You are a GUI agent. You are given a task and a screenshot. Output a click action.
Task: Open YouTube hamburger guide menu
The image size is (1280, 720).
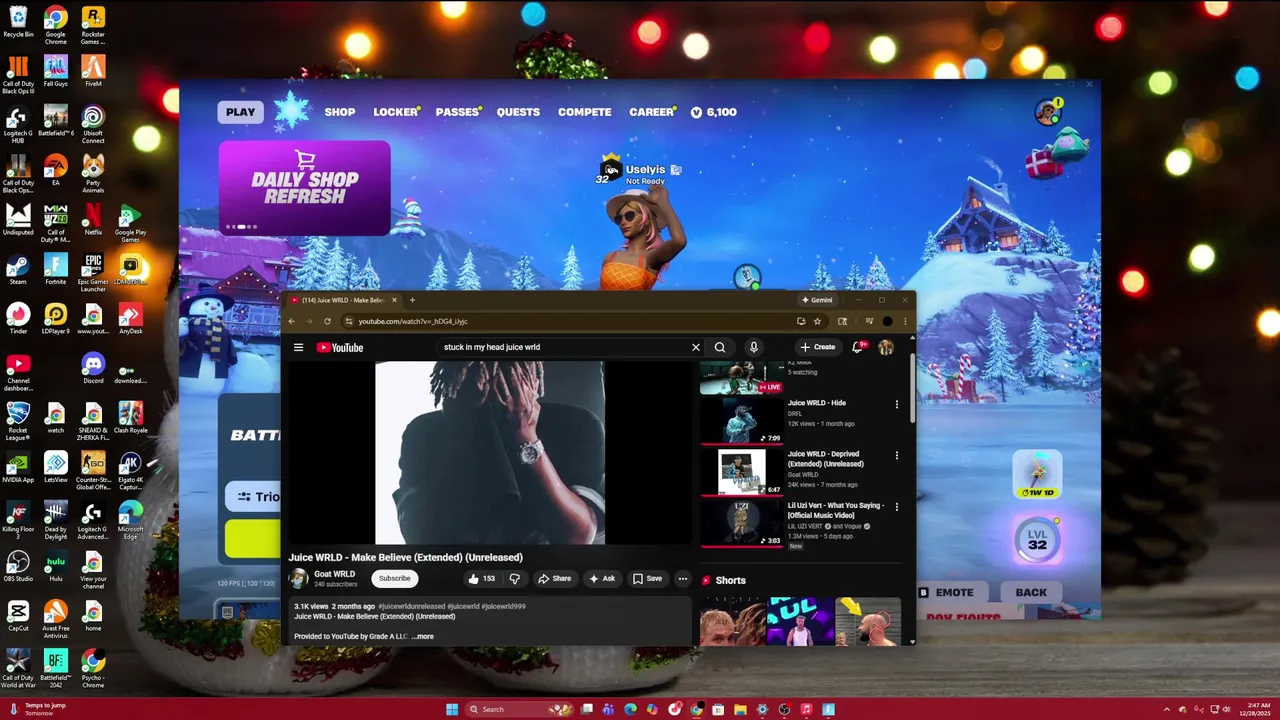(x=298, y=347)
